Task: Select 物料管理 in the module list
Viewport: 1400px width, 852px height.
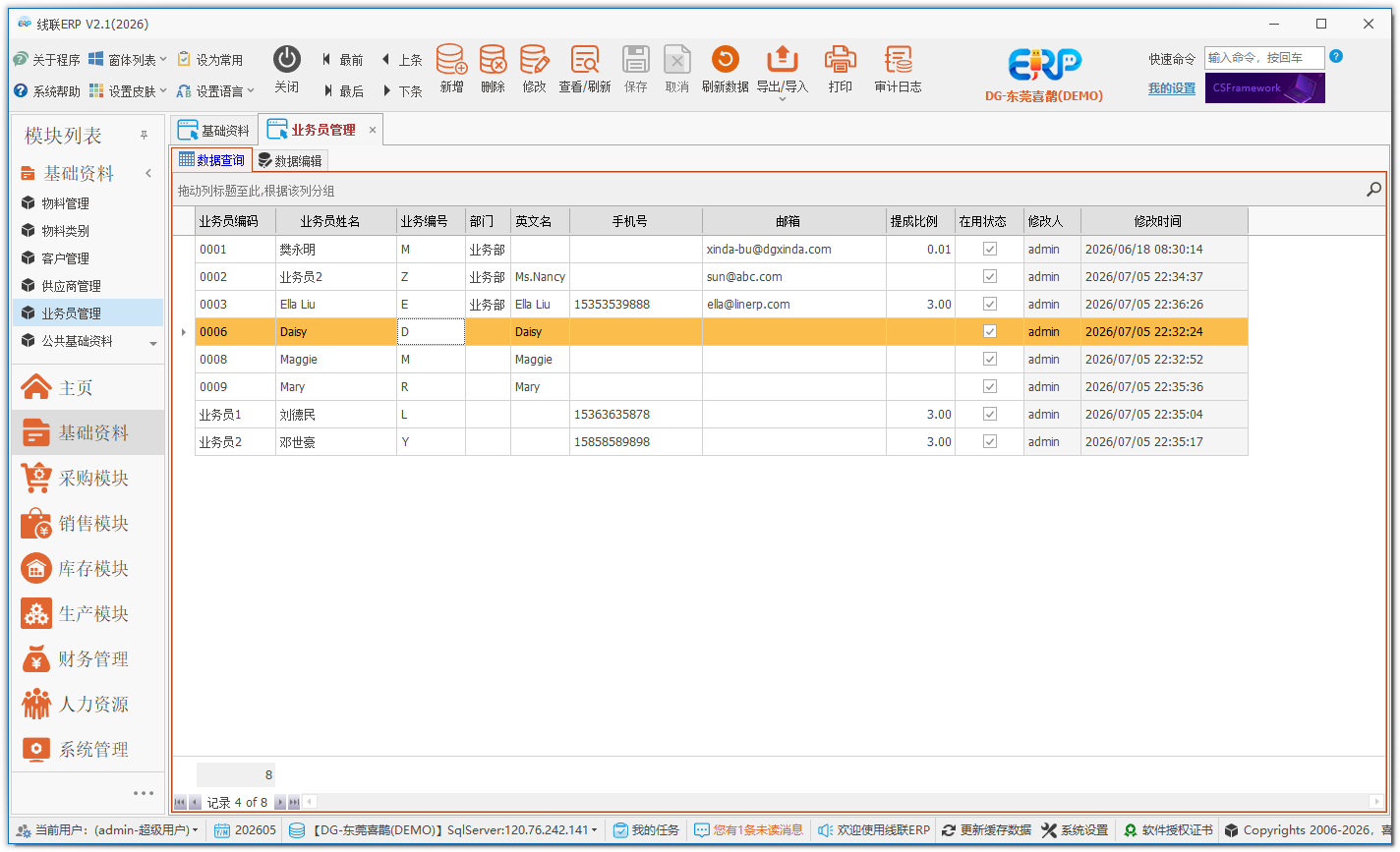Action: 65,203
